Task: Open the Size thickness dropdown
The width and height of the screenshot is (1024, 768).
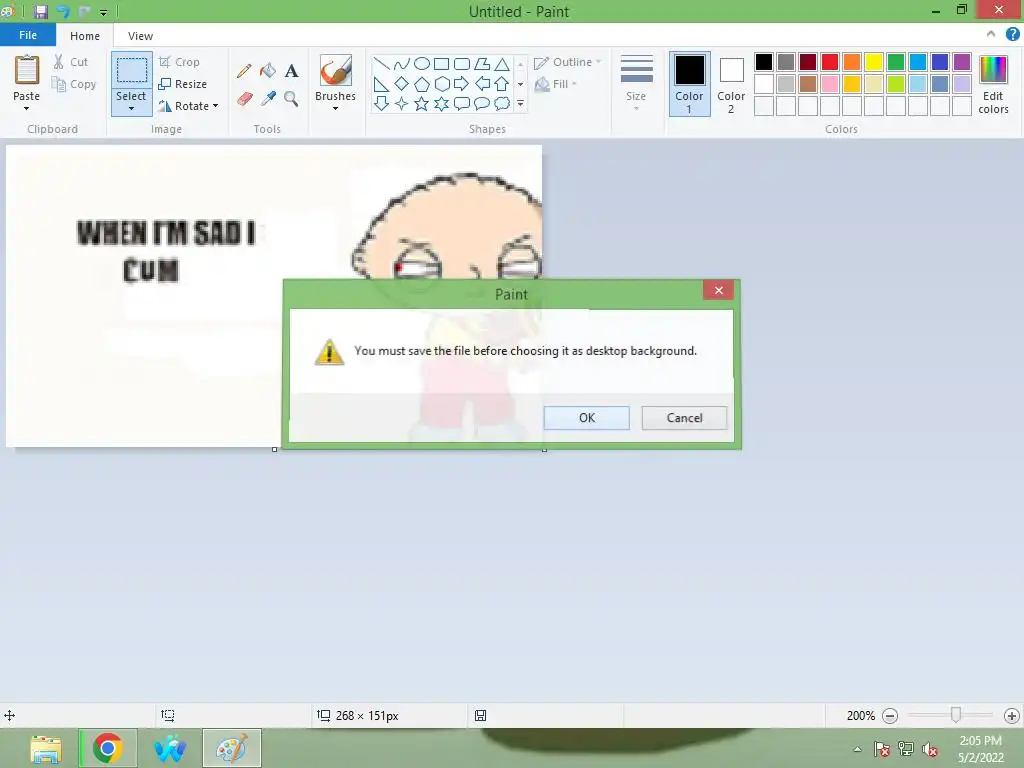Action: point(636,84)
